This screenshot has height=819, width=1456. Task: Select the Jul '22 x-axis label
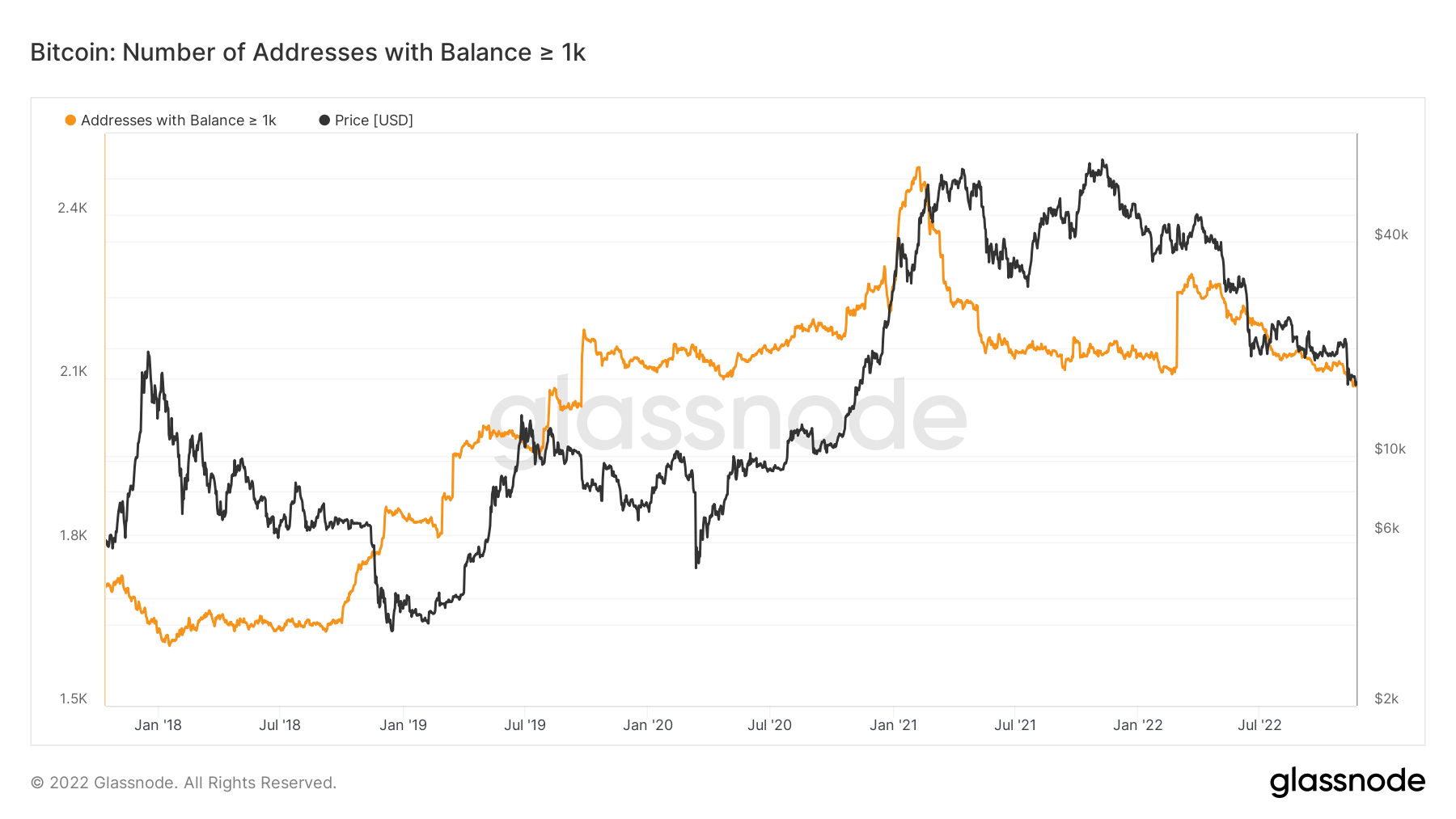pyautogui.click(x=1259, y=725)
